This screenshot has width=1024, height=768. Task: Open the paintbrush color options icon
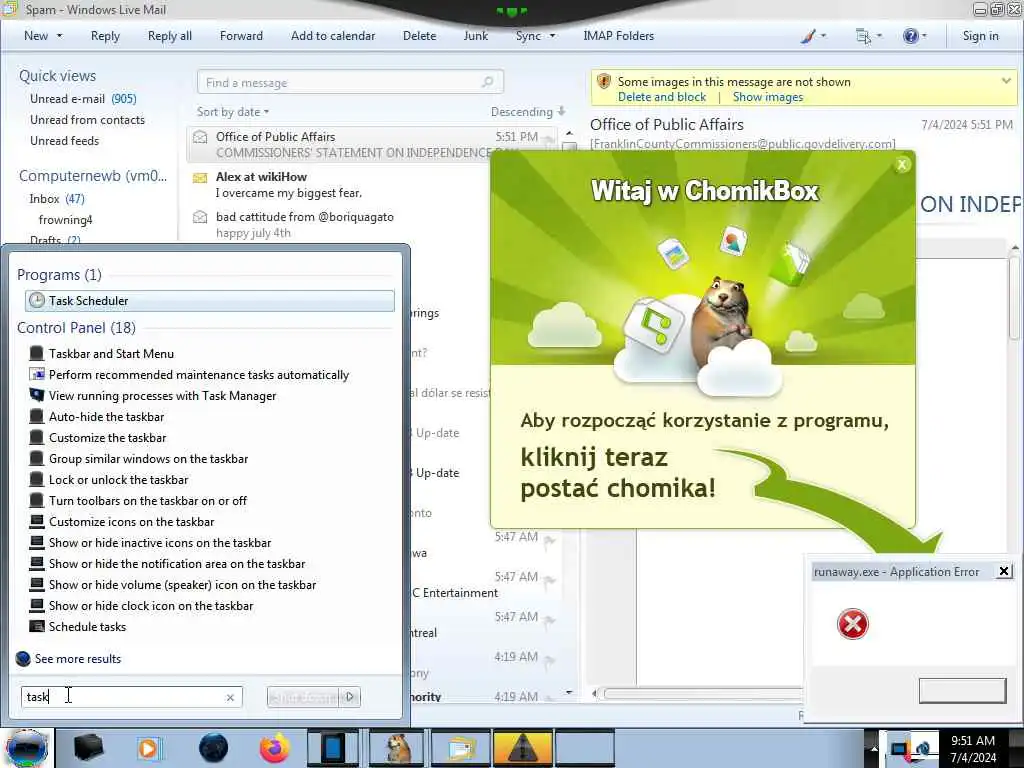coord(813,36)
